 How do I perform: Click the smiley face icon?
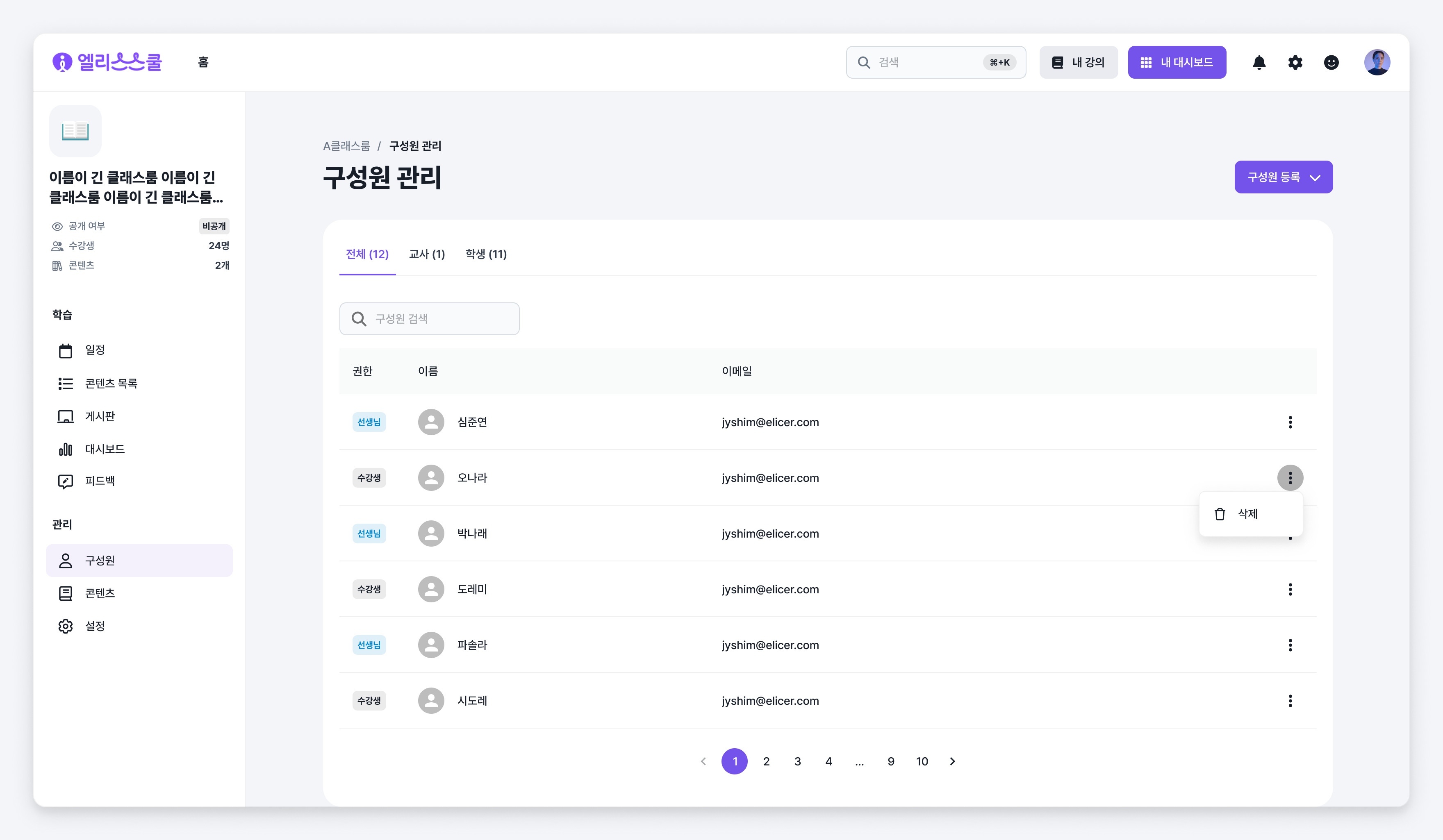pyautogui.click(x=1331, y=62)
